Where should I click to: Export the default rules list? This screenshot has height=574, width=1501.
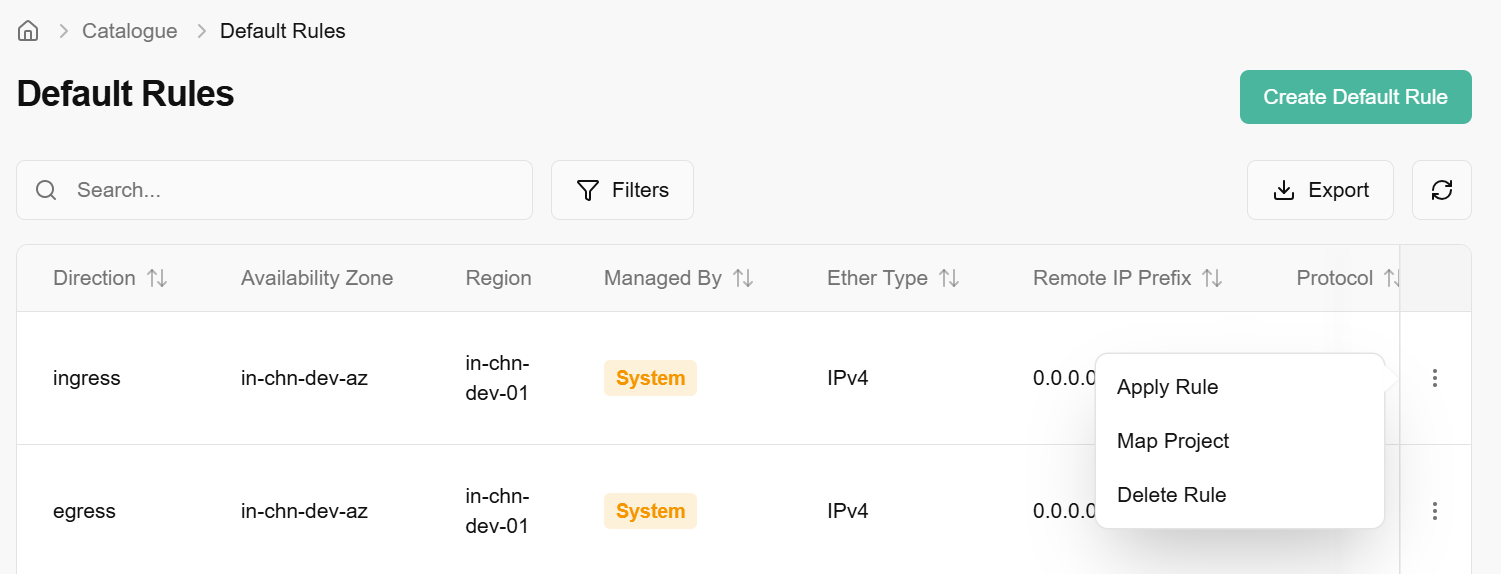[1320, 190]
